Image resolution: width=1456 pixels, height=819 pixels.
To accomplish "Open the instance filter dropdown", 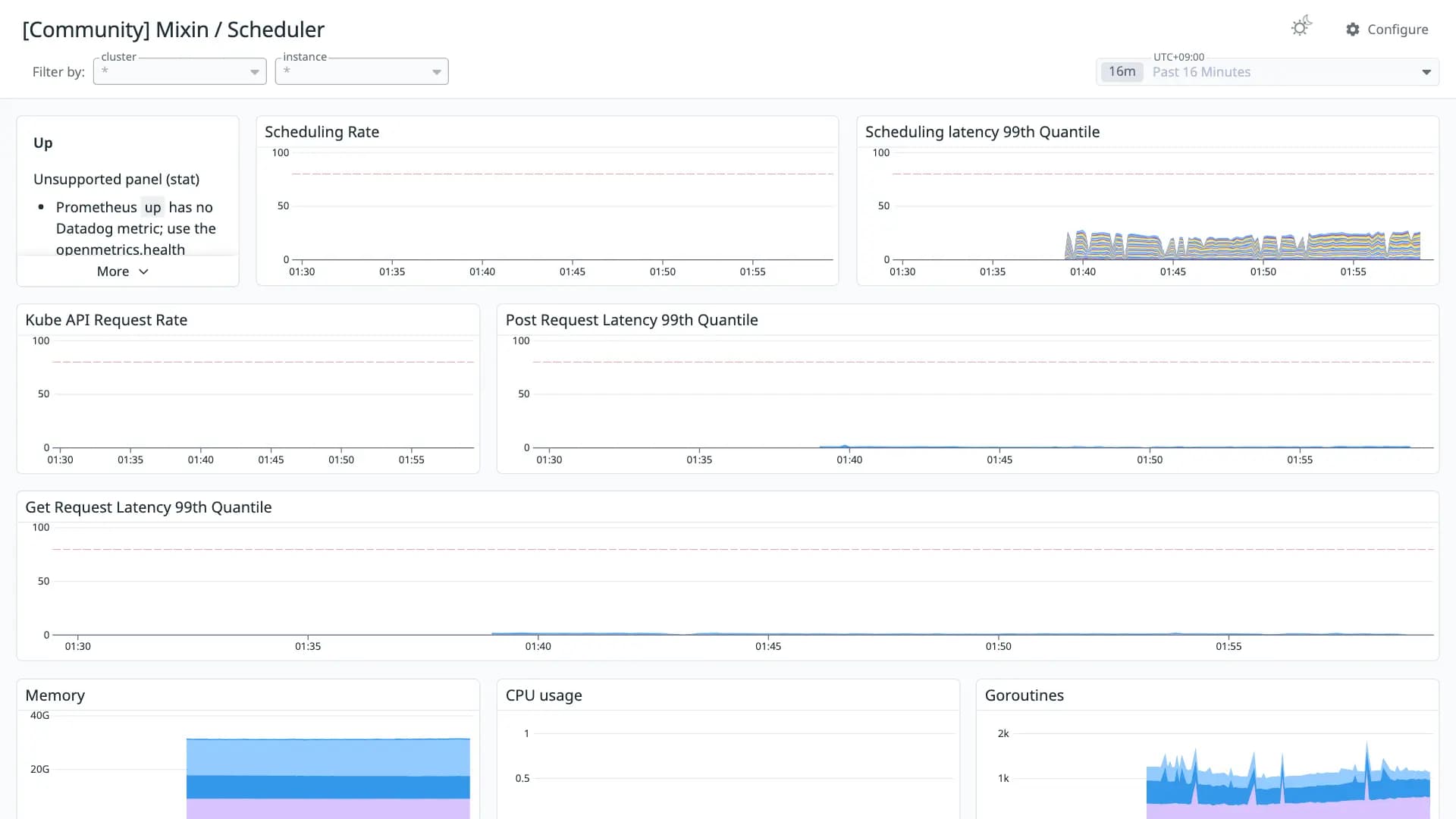I will pyautogui.click(x=362, y=71).
